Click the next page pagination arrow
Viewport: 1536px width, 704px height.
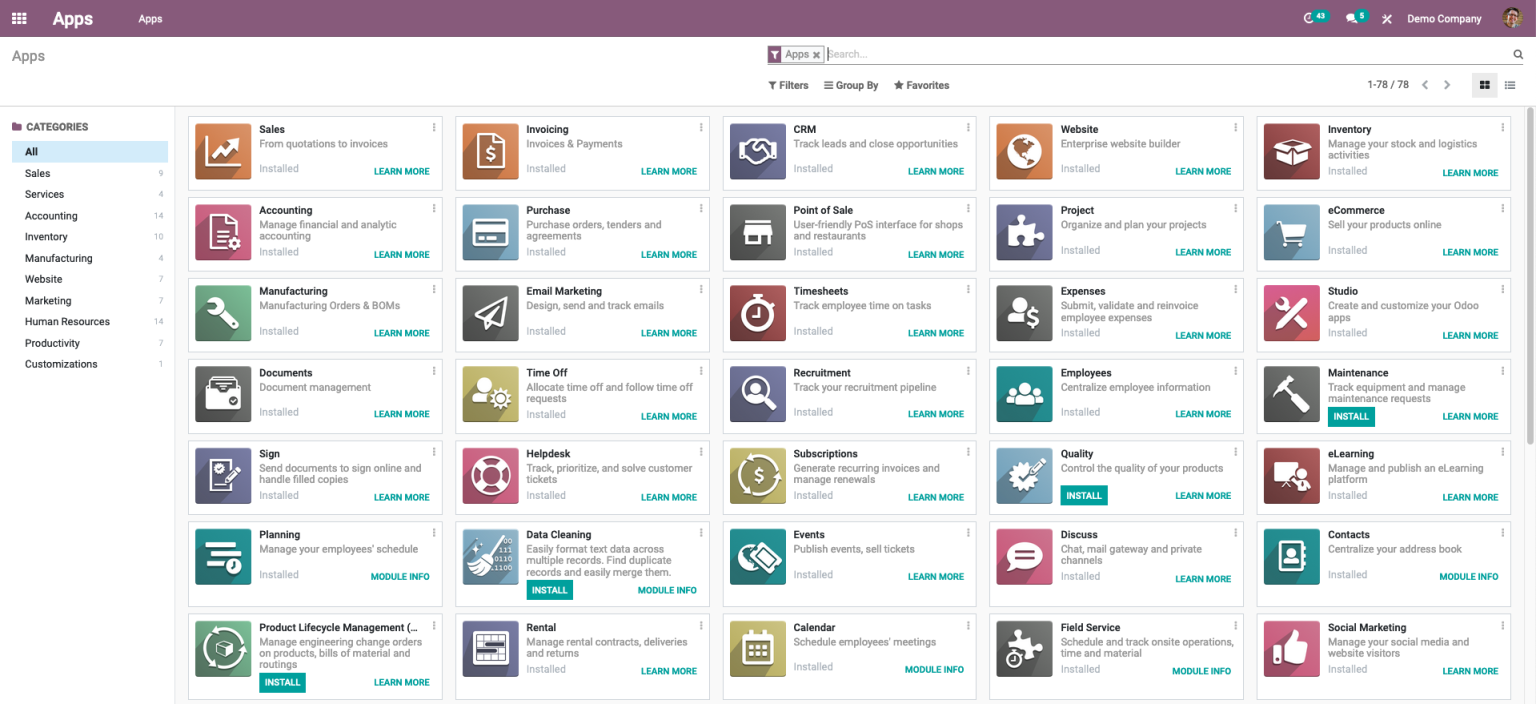(x=1447, y=85)
